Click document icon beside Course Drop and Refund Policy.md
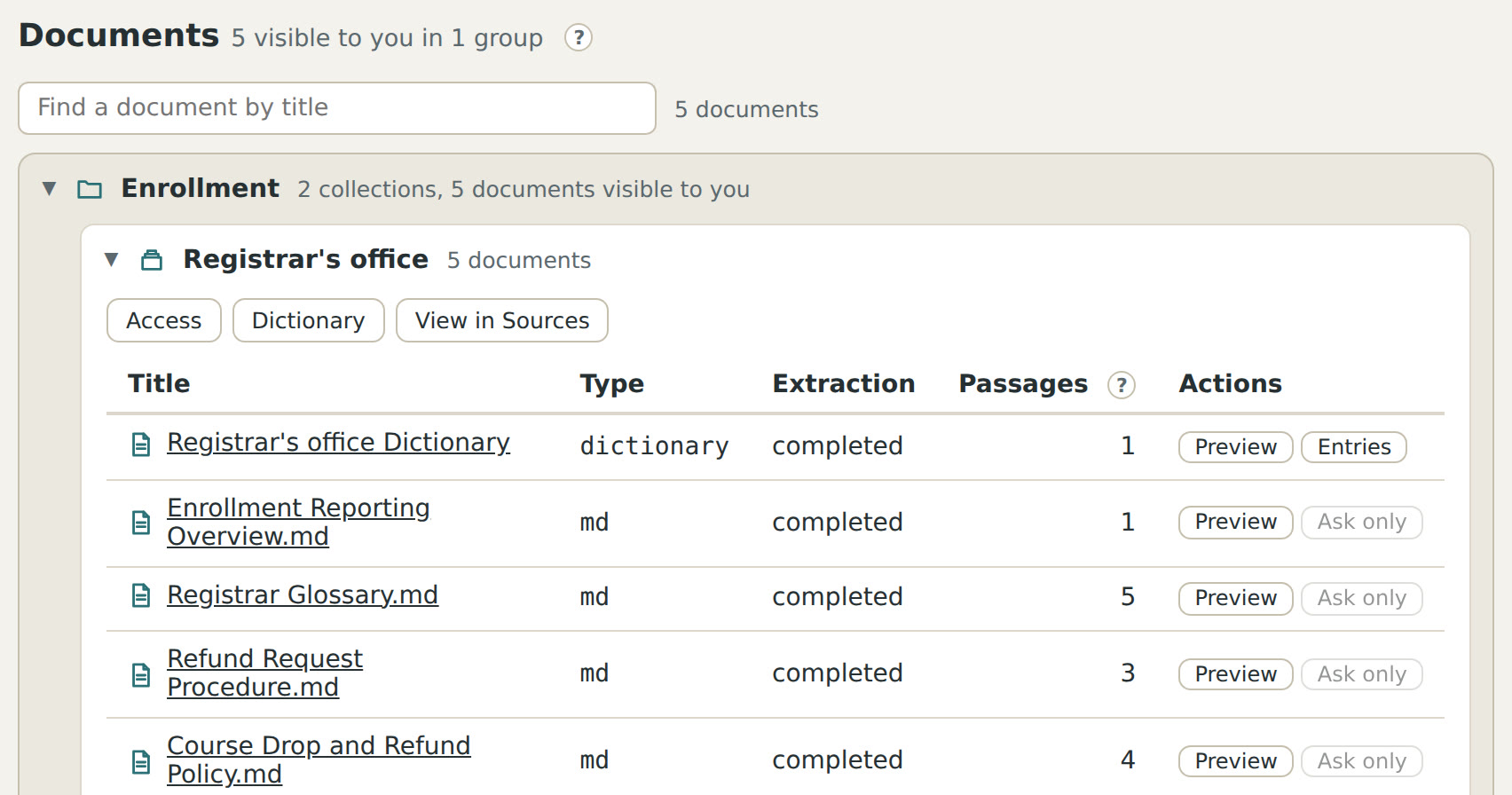Viewport: 1512px width, 795px height. (141, 761)
